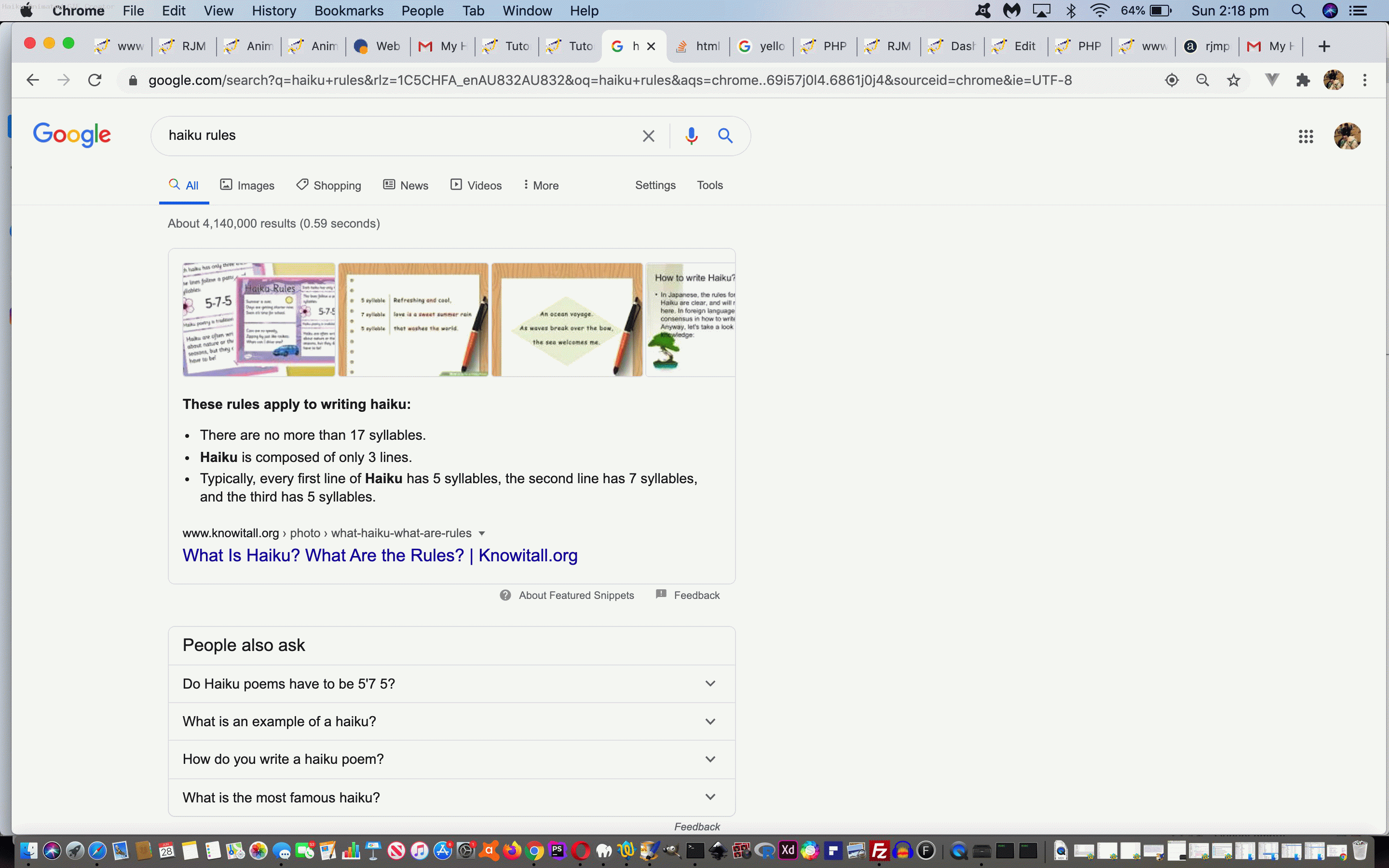Open search Settings

[655, 186]
